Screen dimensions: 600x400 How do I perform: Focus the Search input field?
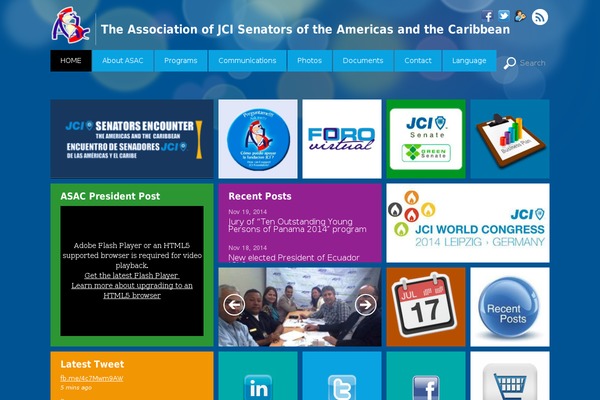533,63
